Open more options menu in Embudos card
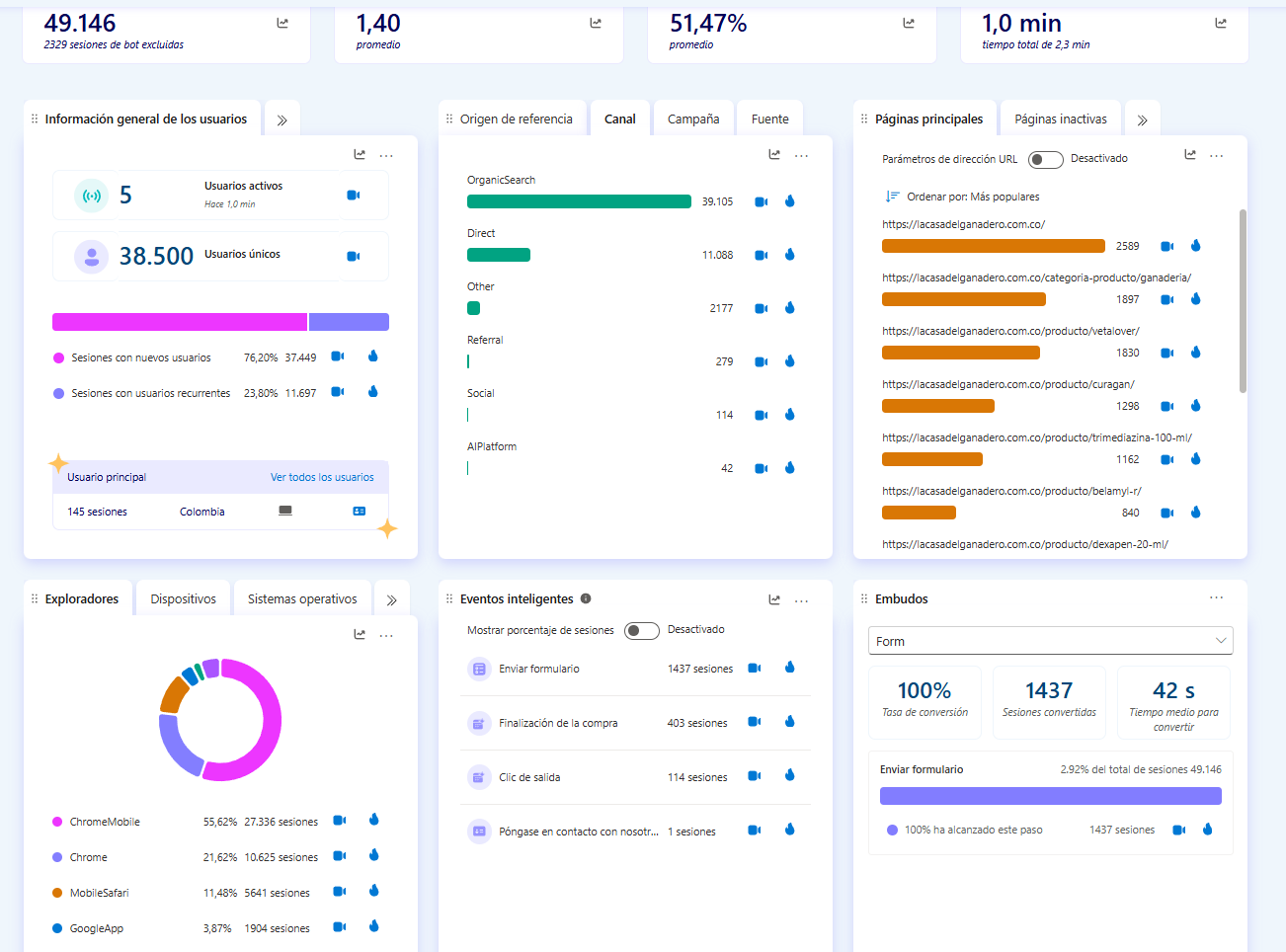Image resolution: width=1286 pixels, height=952 pixels. (1216, 598)
